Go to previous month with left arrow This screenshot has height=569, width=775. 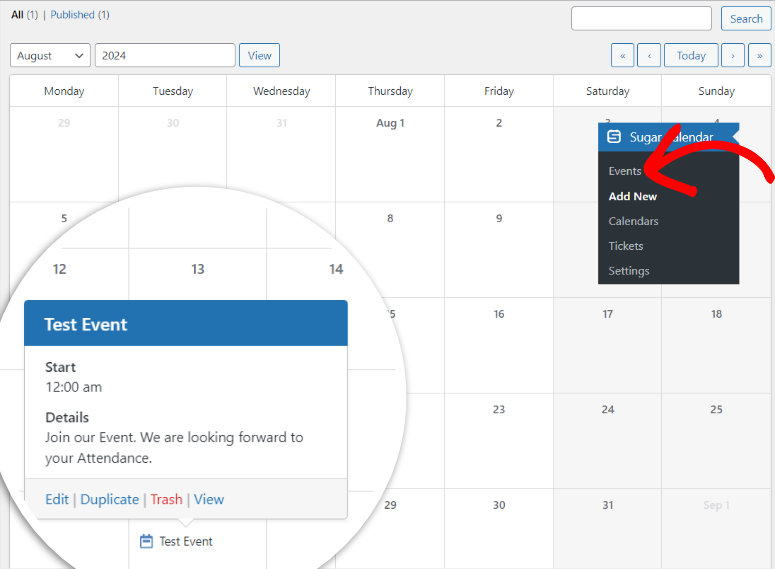click(x=649, y=55)
